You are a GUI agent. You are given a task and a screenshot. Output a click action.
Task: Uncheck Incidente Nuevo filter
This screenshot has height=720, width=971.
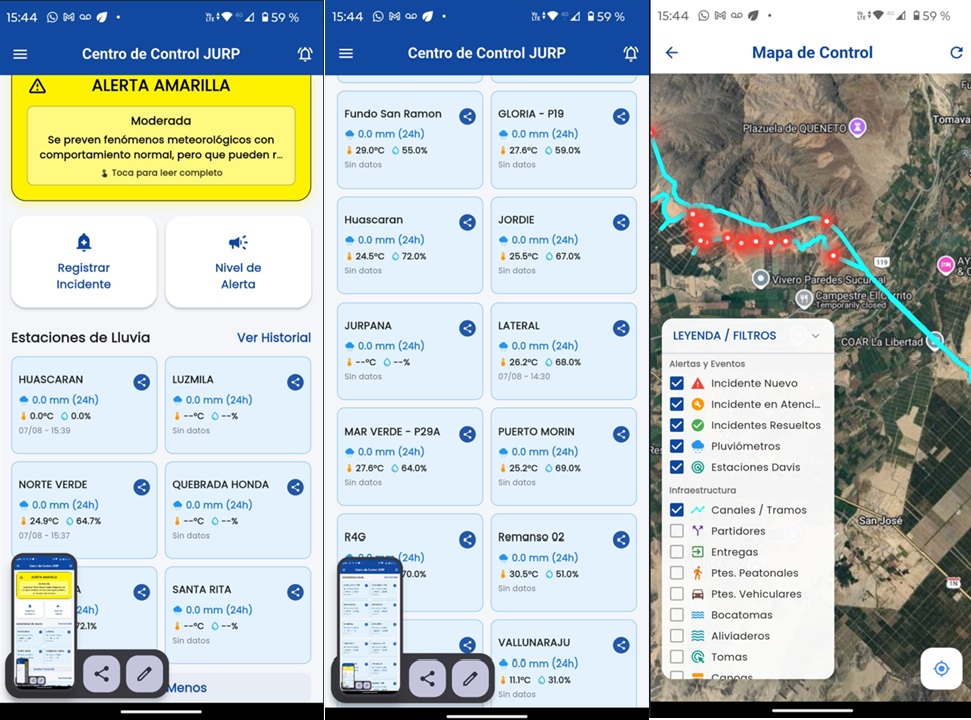(677, 383)
